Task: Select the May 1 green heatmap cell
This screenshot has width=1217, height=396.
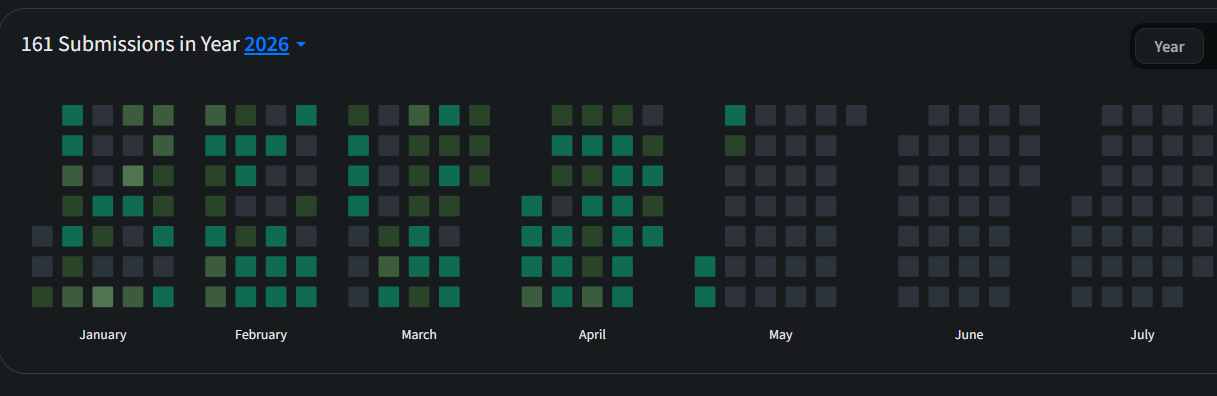Action: (705, 266)
